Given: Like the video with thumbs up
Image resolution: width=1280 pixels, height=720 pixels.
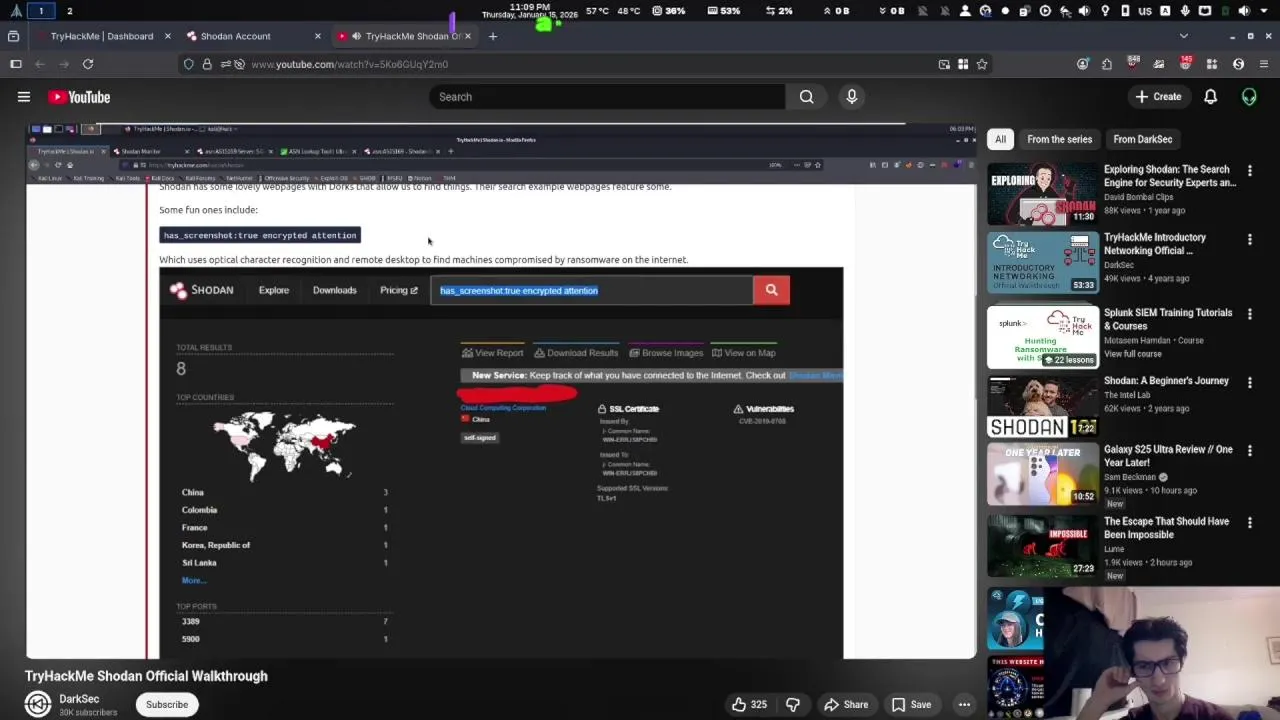Looking at the screenshot, I should [749, 704].
